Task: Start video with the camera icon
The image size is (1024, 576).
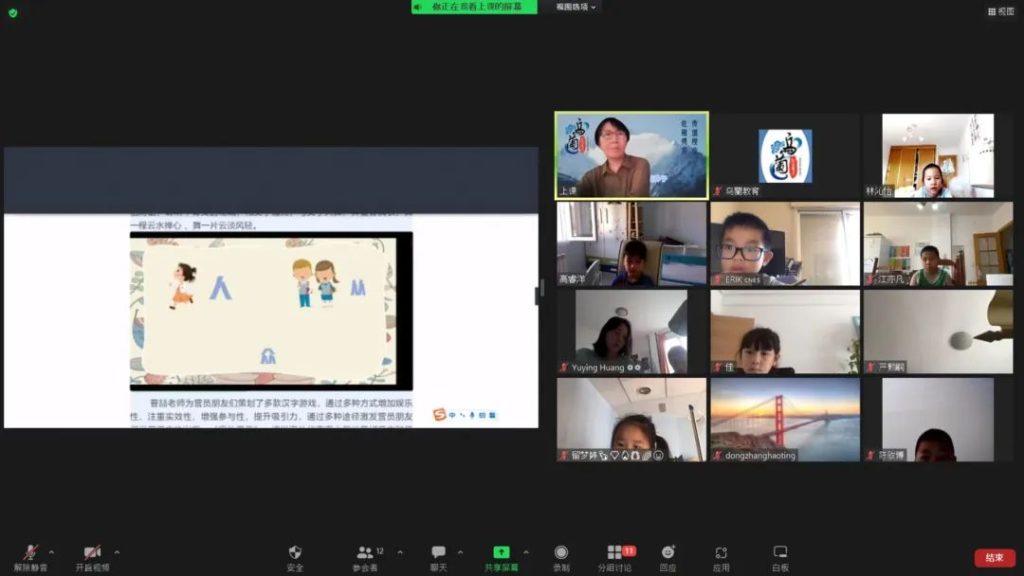Action: [92, 552]
